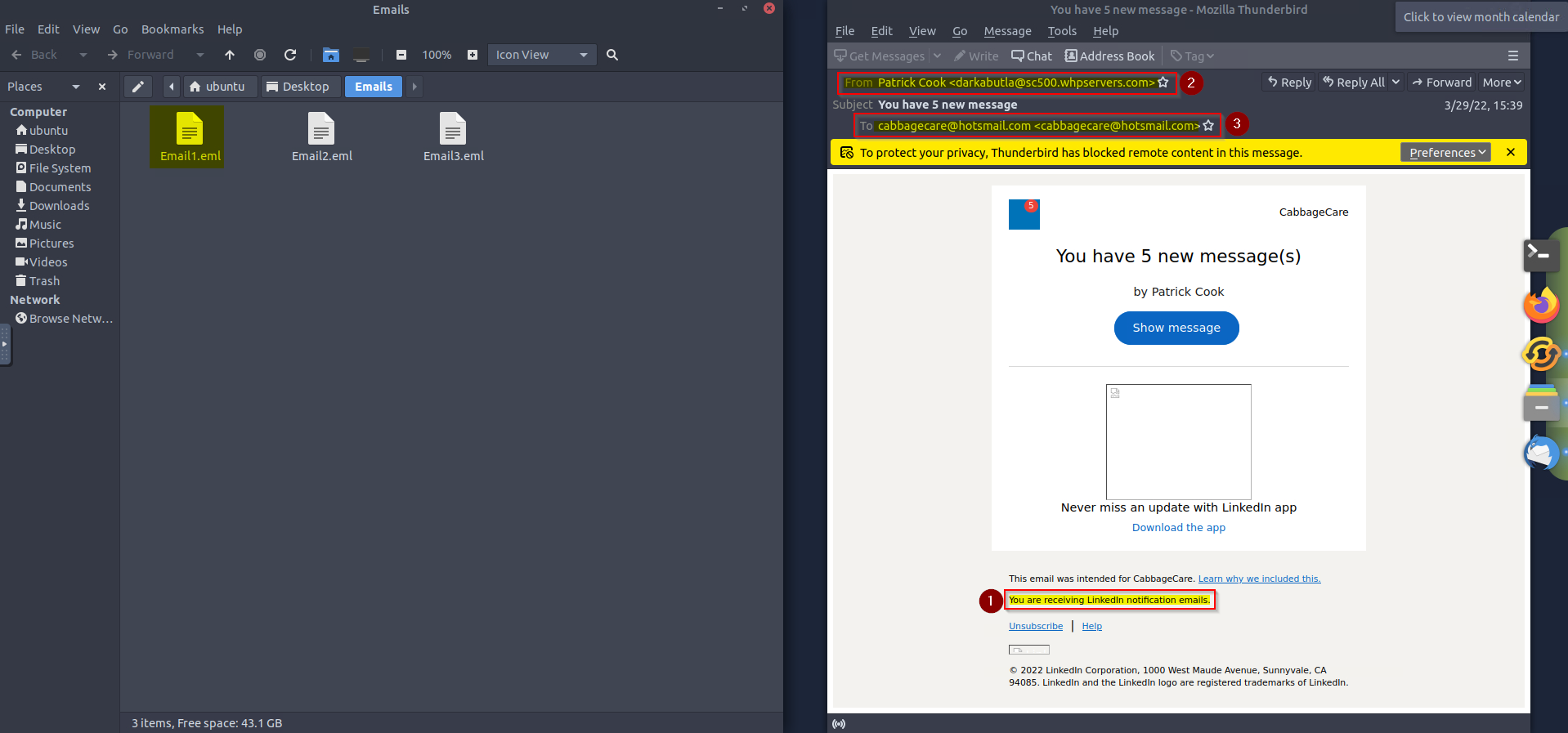Open Thunderbird icon in the dock

click(1542, 452)
